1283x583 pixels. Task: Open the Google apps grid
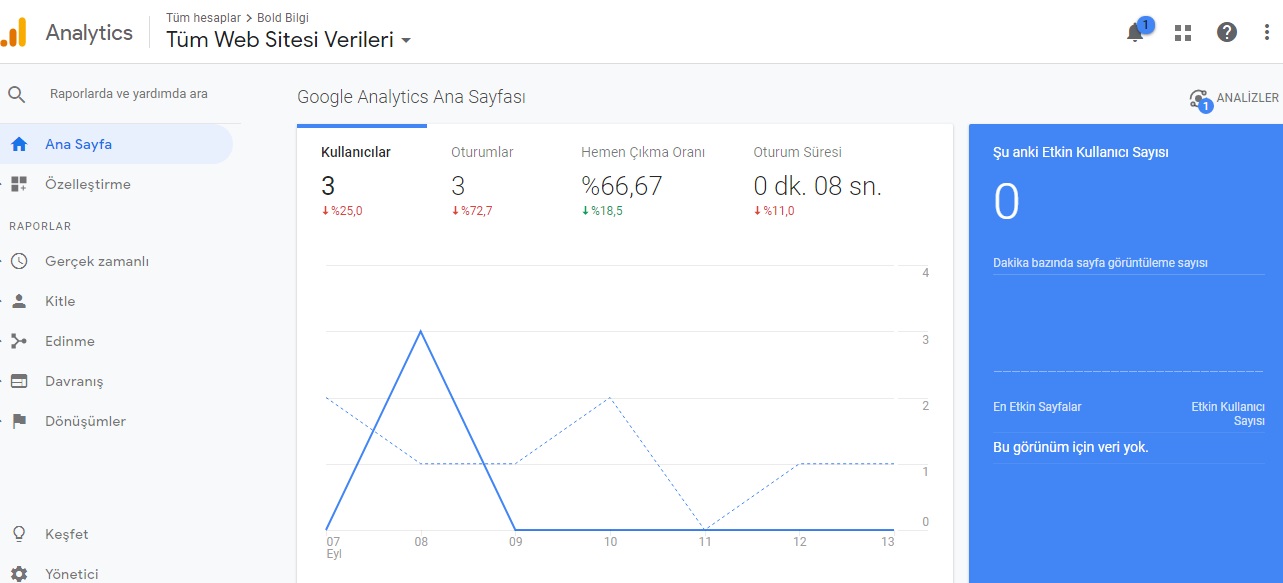click(1183, 32)
